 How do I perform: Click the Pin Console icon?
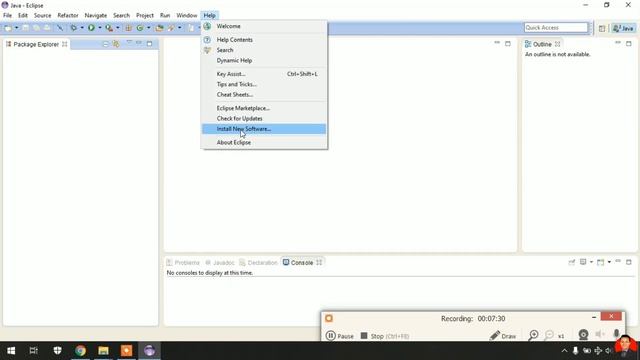coord(571,262)
